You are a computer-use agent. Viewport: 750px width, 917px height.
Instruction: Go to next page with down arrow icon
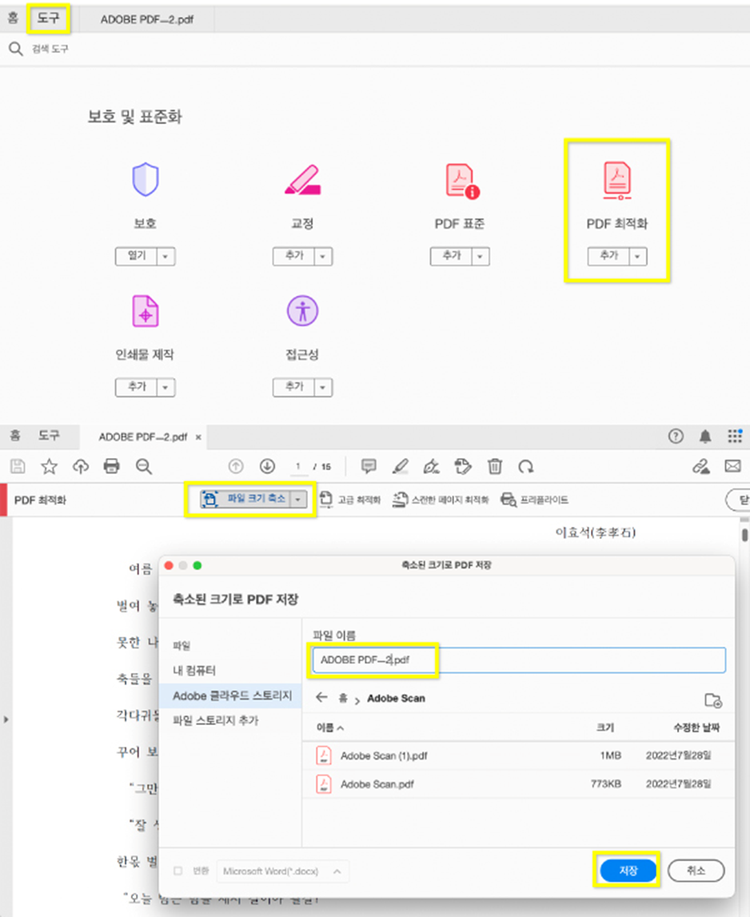coord(267,466)
